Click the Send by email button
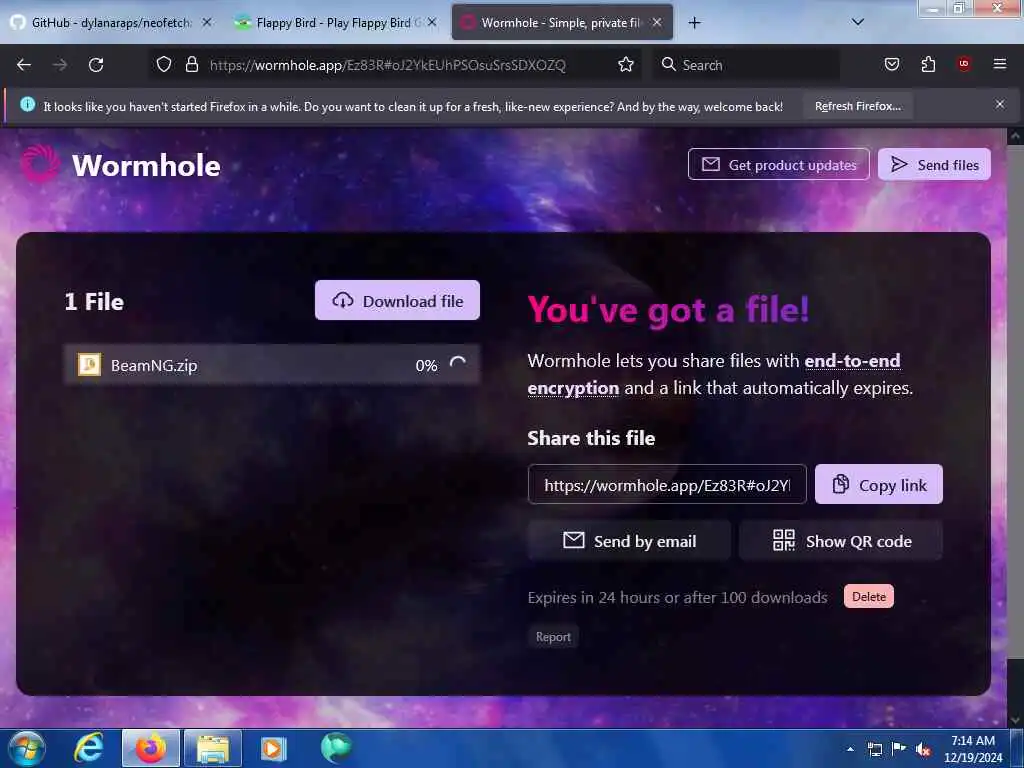This screenshot has width=1024, height=768. pyautogui.click(x=629, y=541)
